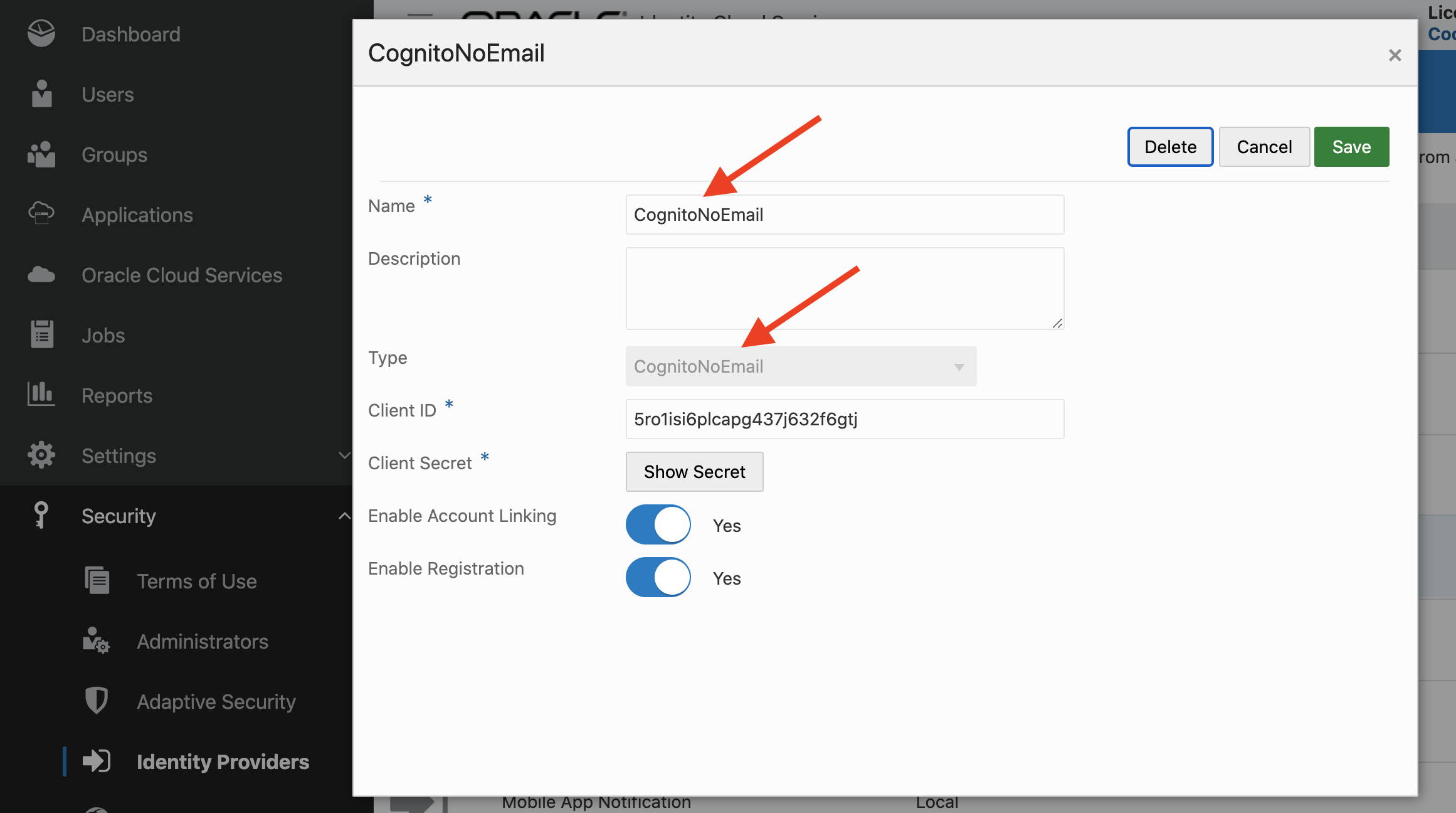The image size is (1456, 813).
Task: Click the Administrators gear-person icon
Action: click(97, 640)
